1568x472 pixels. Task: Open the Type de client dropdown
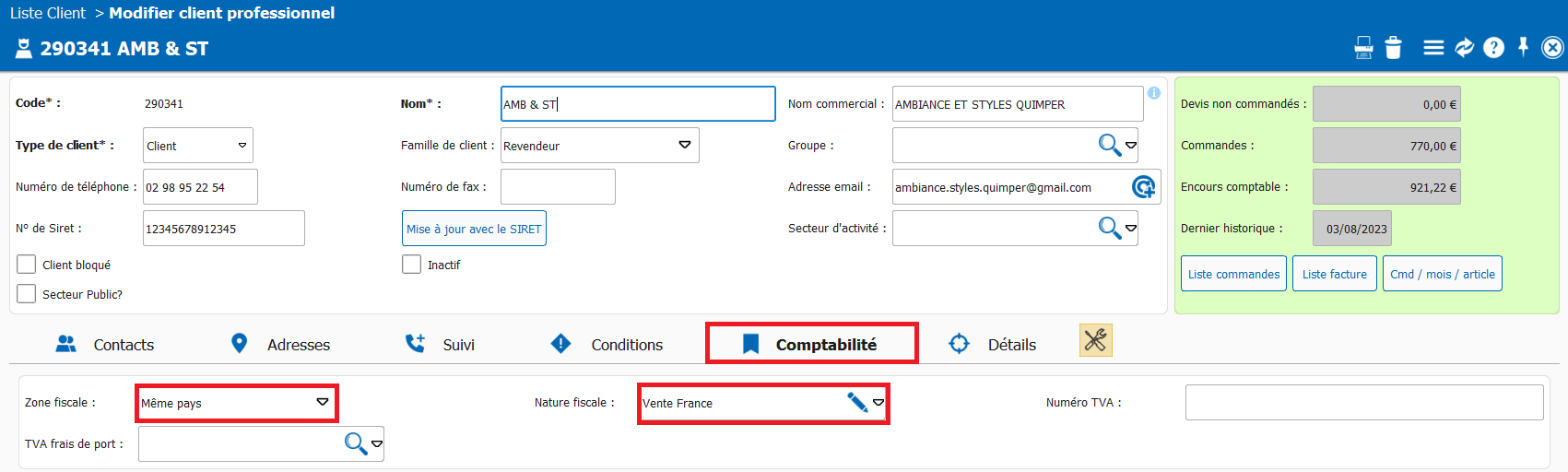(x=242, y=146)
